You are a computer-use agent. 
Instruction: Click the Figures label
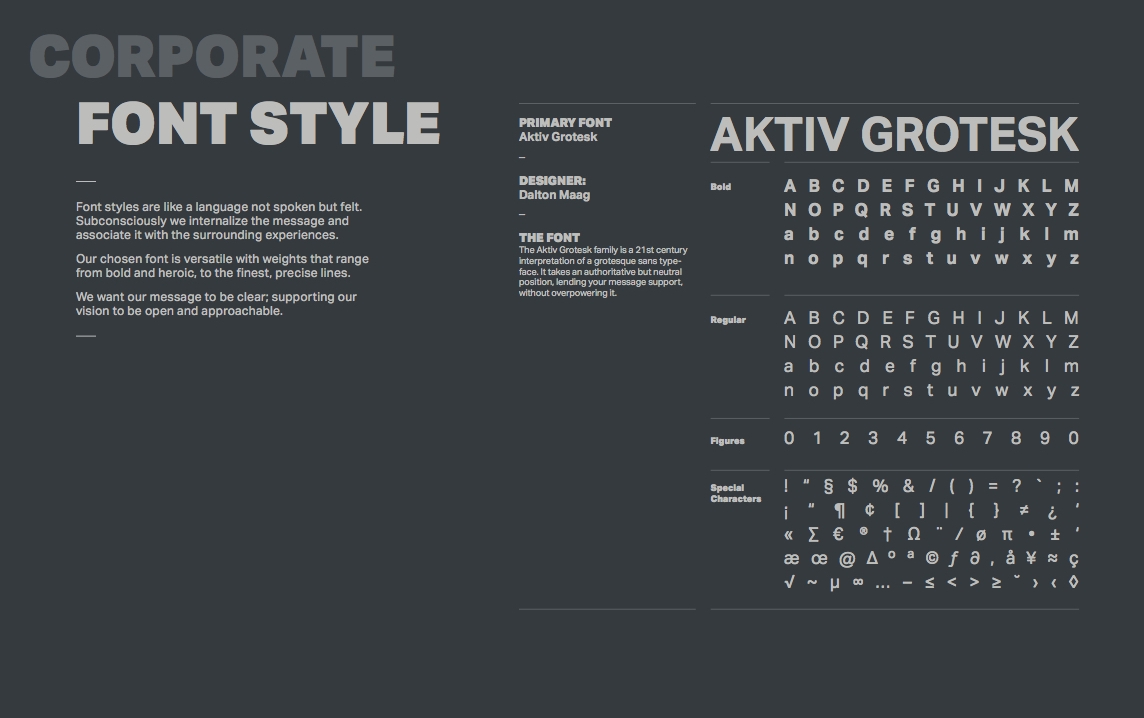tap(727, 441)
